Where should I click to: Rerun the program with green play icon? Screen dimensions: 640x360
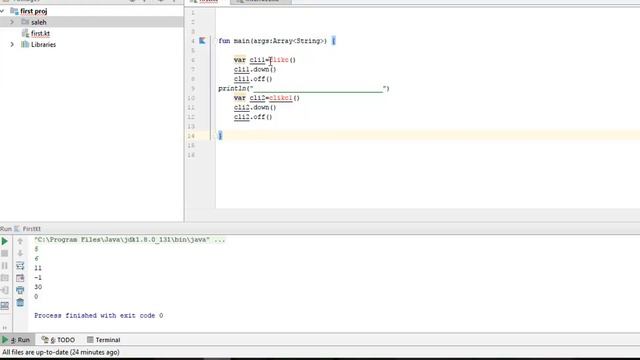(4, 241)
